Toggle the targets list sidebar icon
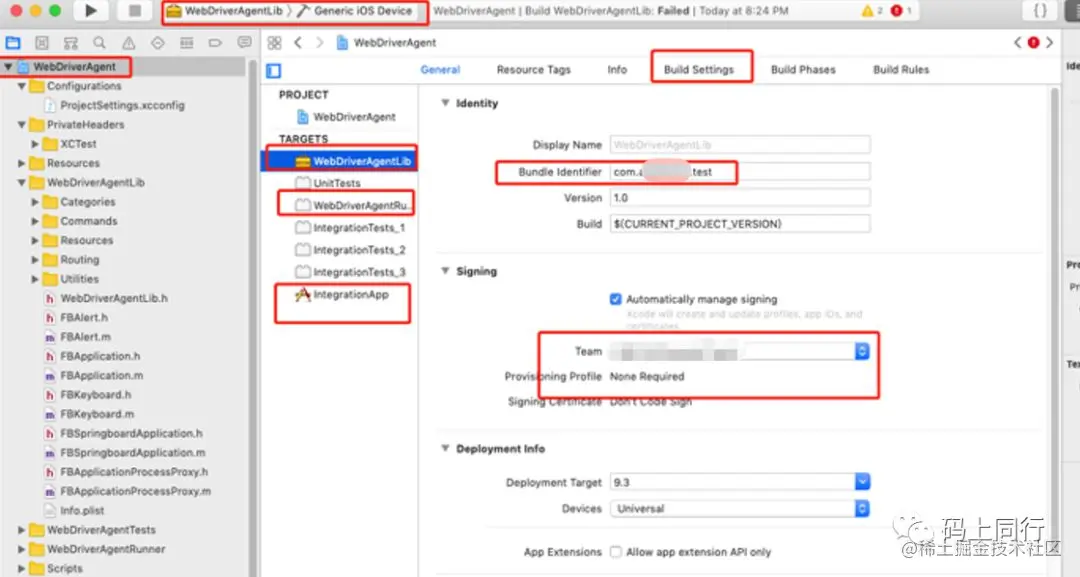1080x577 pixels. [273, 70]
